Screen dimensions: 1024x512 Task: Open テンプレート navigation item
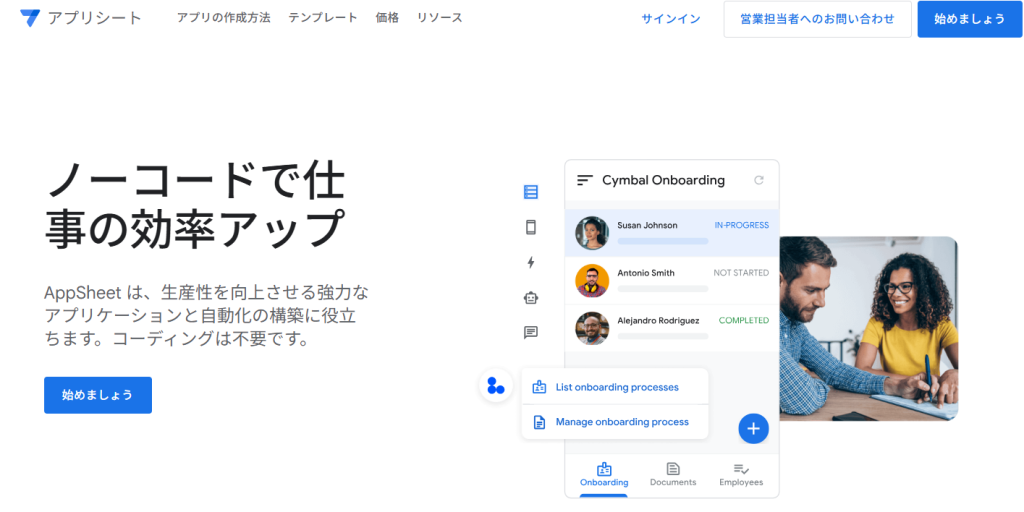[x=322, y=18]
